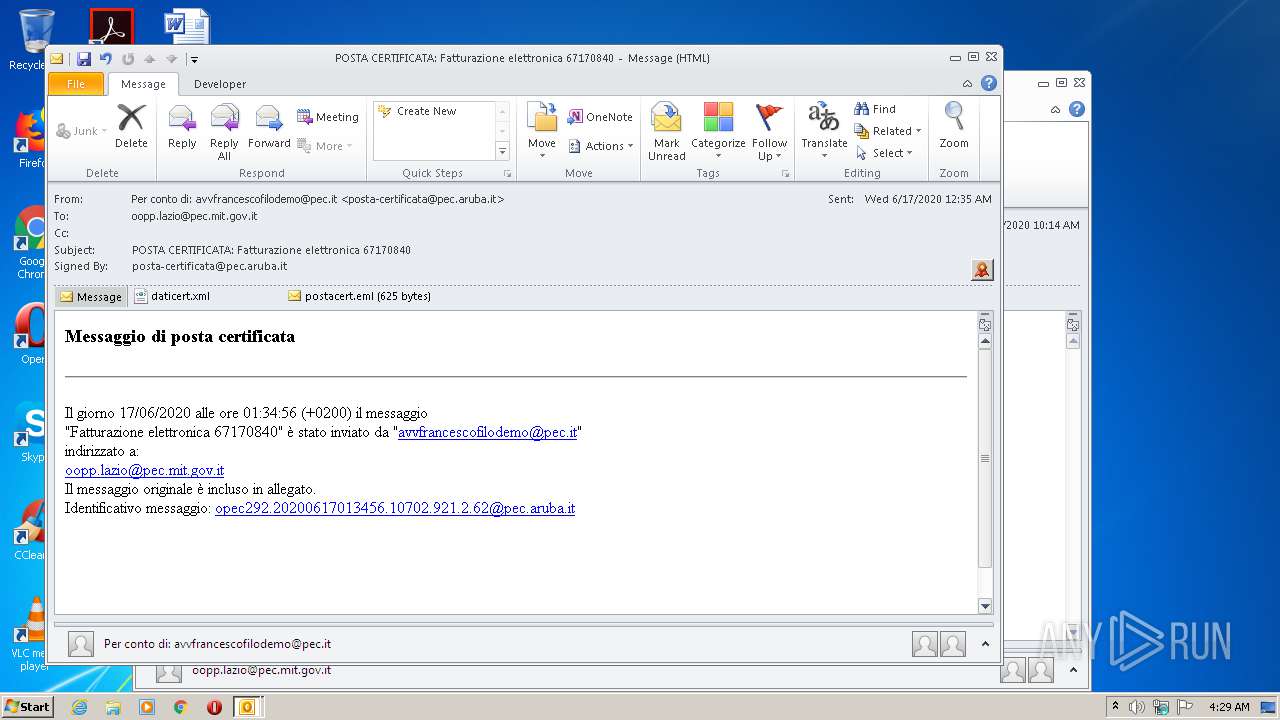Click the Follow Up flag

770,131
